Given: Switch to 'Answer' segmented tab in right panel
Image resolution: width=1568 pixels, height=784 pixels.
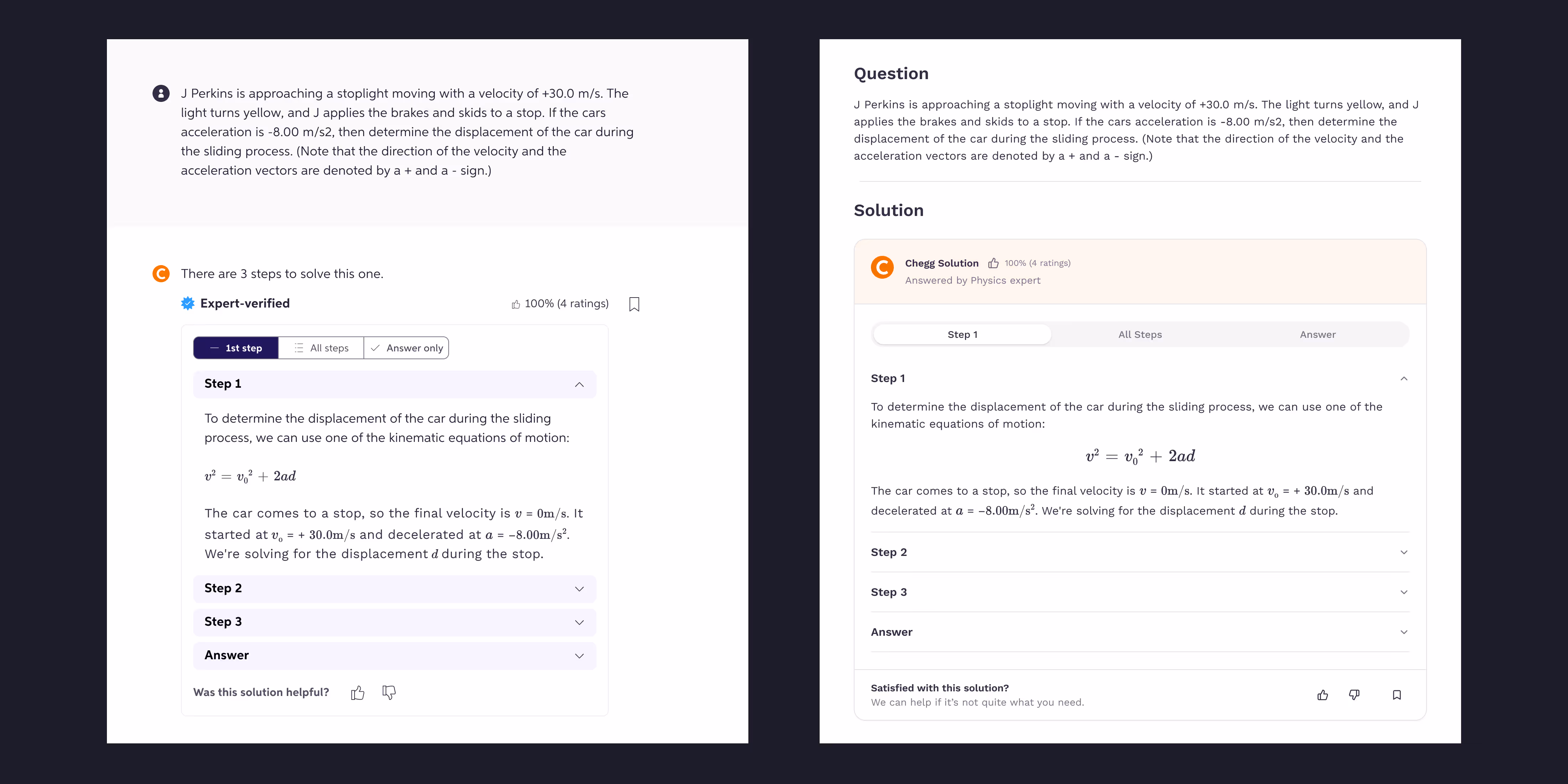Looking at the screenshot, I should pos(1318,335).
